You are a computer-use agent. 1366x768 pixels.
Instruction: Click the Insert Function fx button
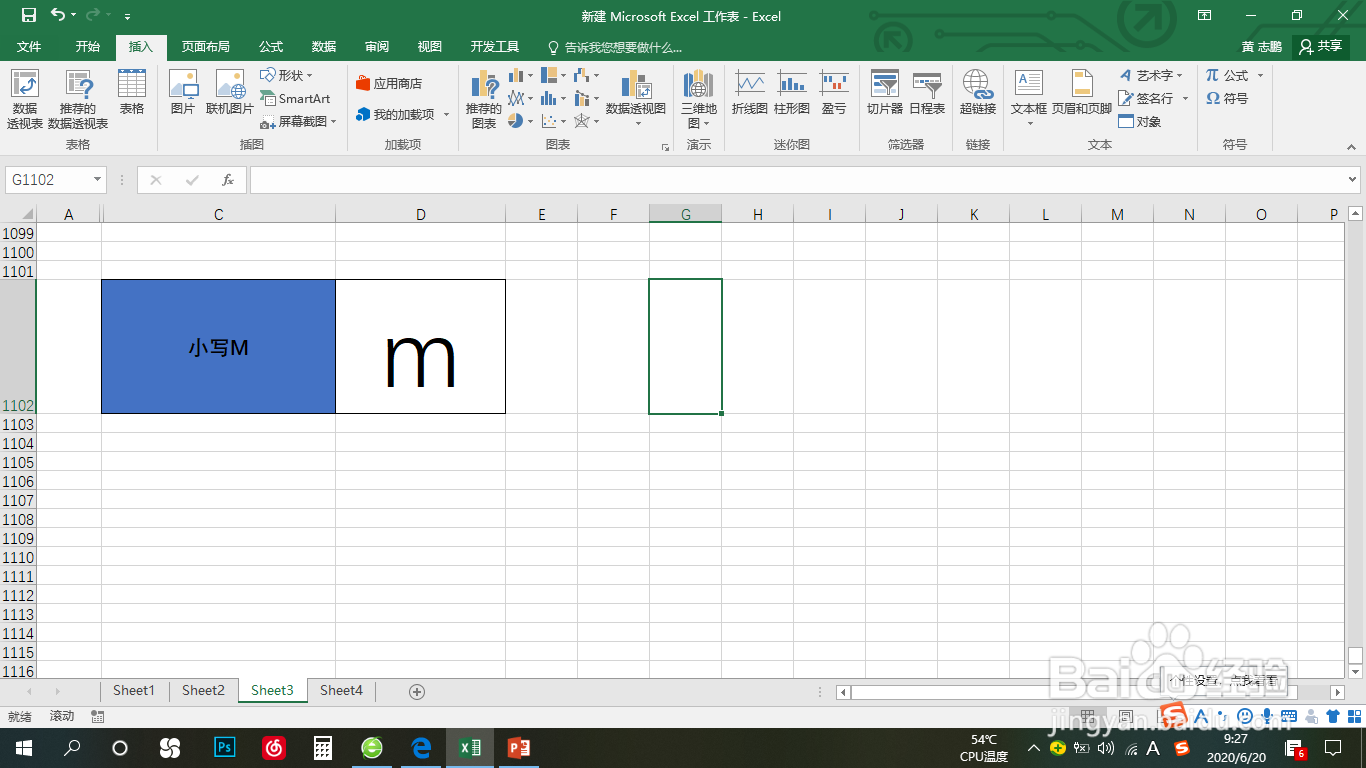click(x=228, y=180)
